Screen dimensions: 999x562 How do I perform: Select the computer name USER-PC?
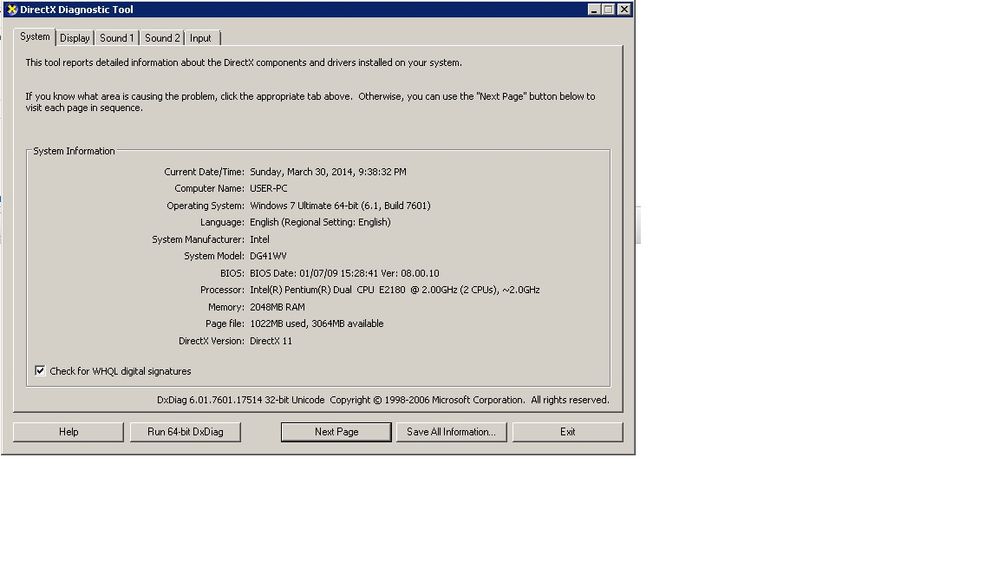[x=268, y=189]
